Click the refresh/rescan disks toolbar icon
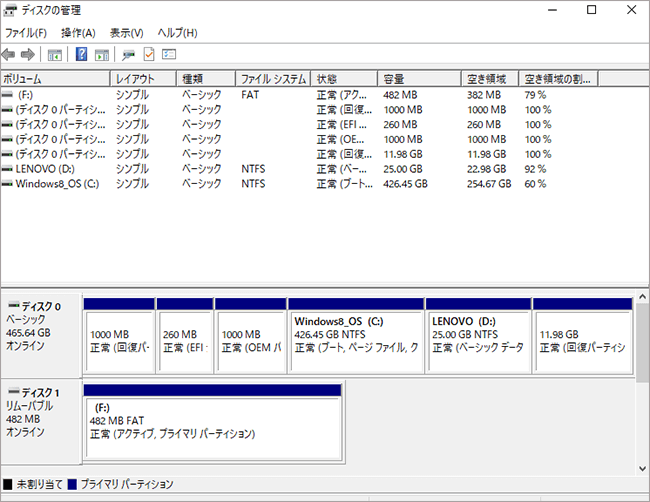650x502 pixels. [x=128, y=55]
